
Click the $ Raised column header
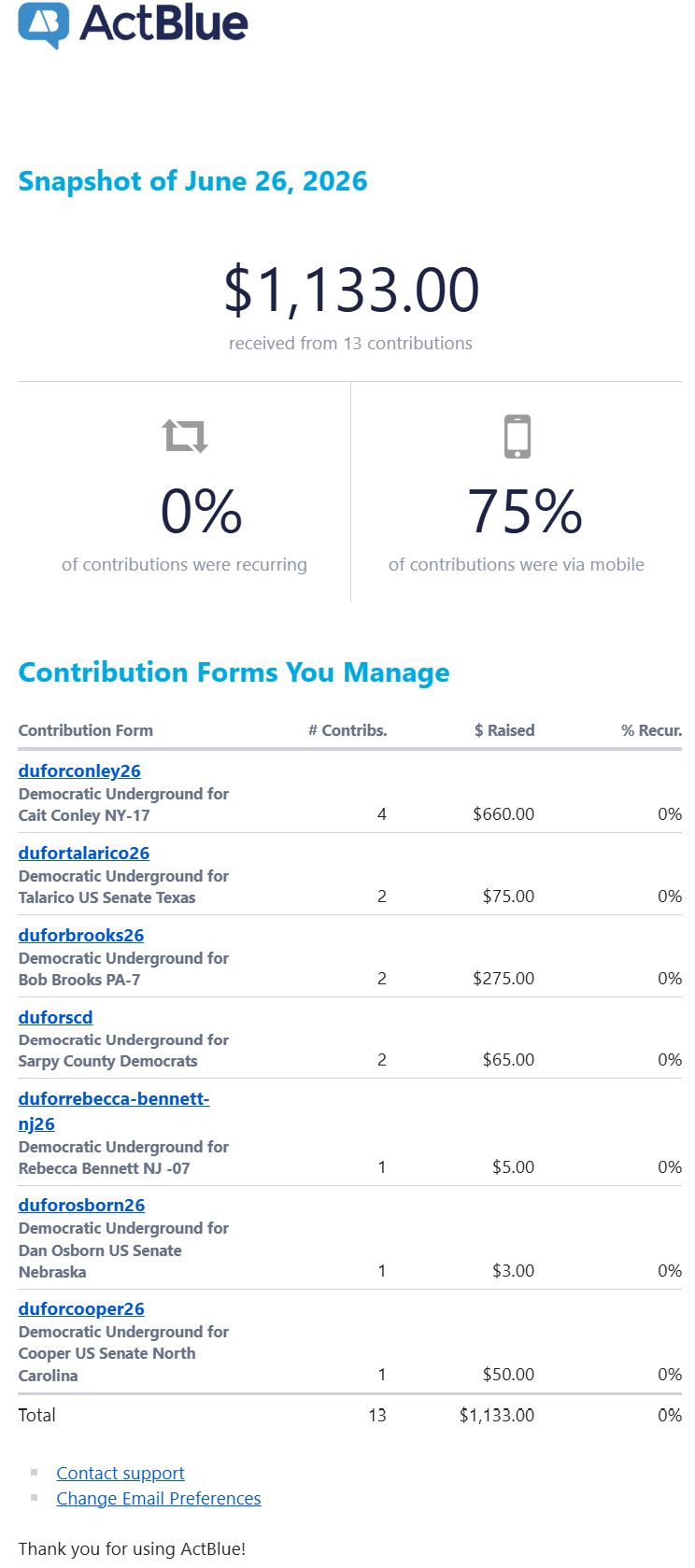click(504, 730)
